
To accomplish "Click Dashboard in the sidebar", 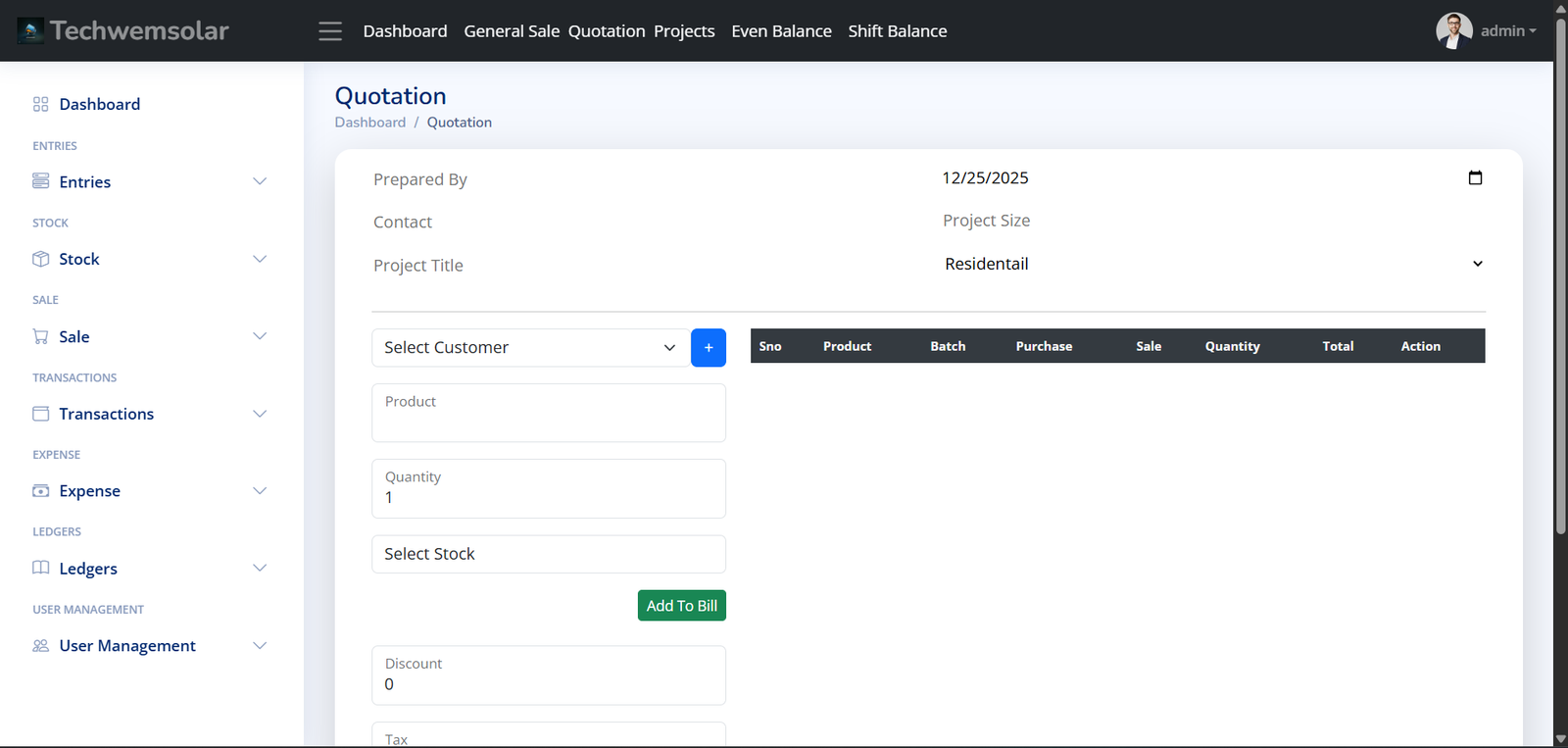I will (99, 104).
